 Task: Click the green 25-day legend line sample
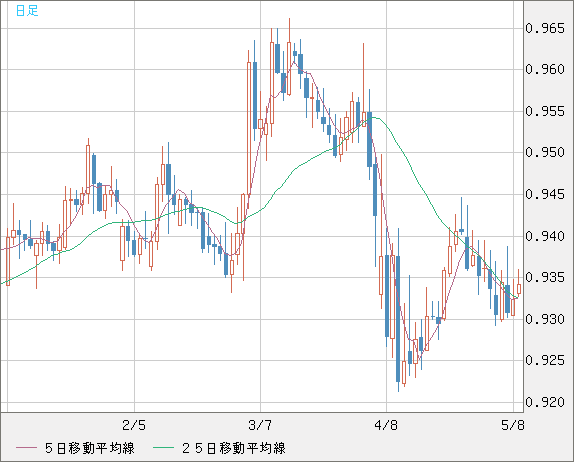click(x=163, y=448)
